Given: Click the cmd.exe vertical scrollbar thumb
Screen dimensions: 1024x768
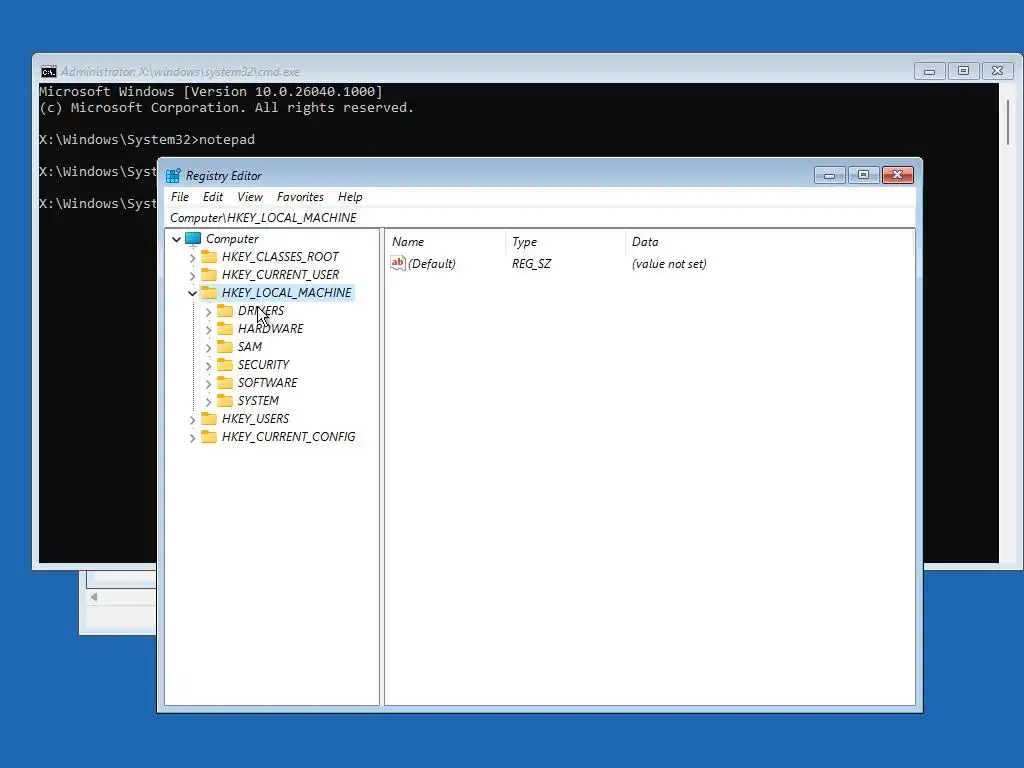Looking at the screenshot, I should coord(1008,122).
